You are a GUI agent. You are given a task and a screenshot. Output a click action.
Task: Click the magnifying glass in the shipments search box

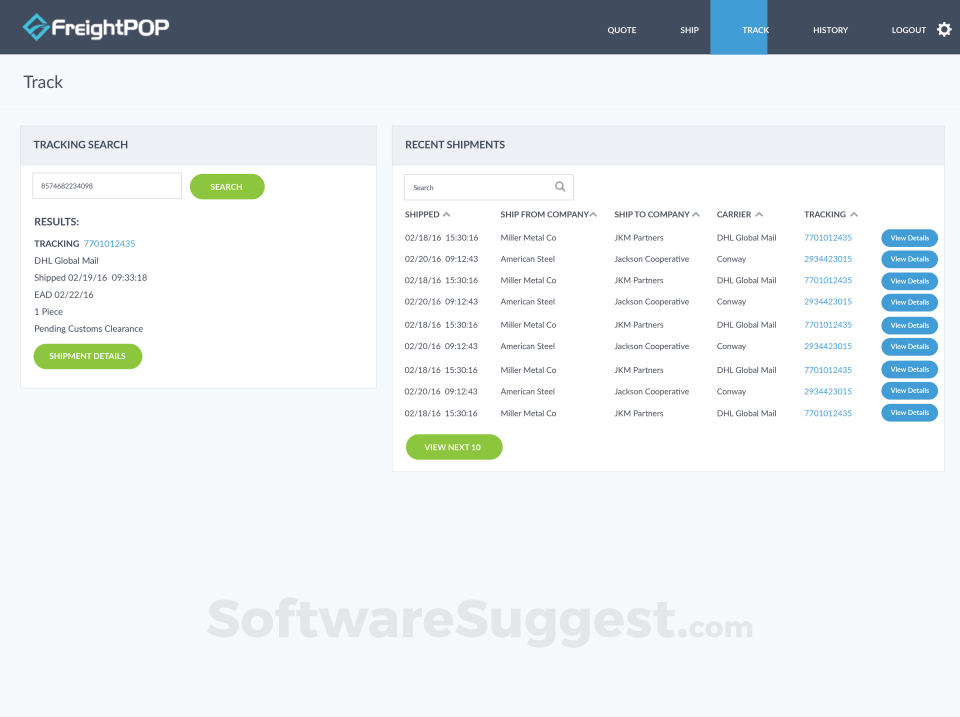click(560, 187)
